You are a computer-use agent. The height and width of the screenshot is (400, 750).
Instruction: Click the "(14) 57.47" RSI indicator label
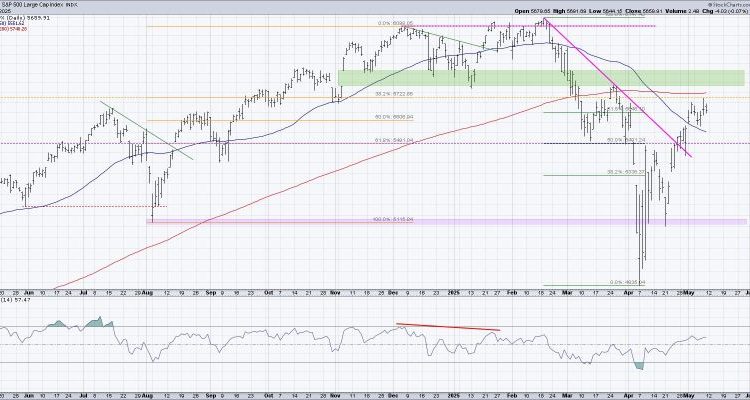click(13, 300)
